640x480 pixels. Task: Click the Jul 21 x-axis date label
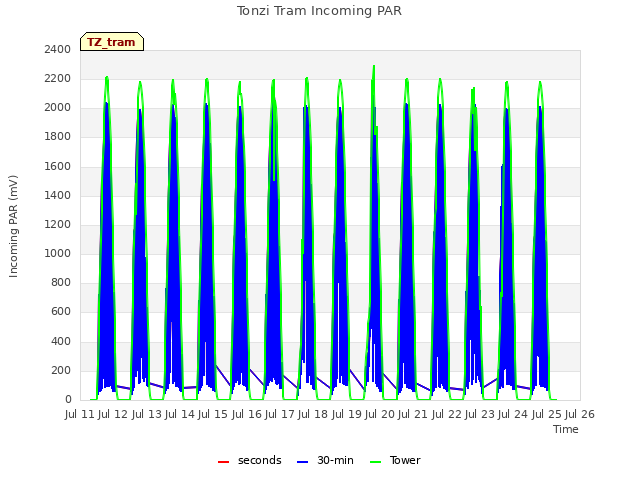tap(413, 414)
